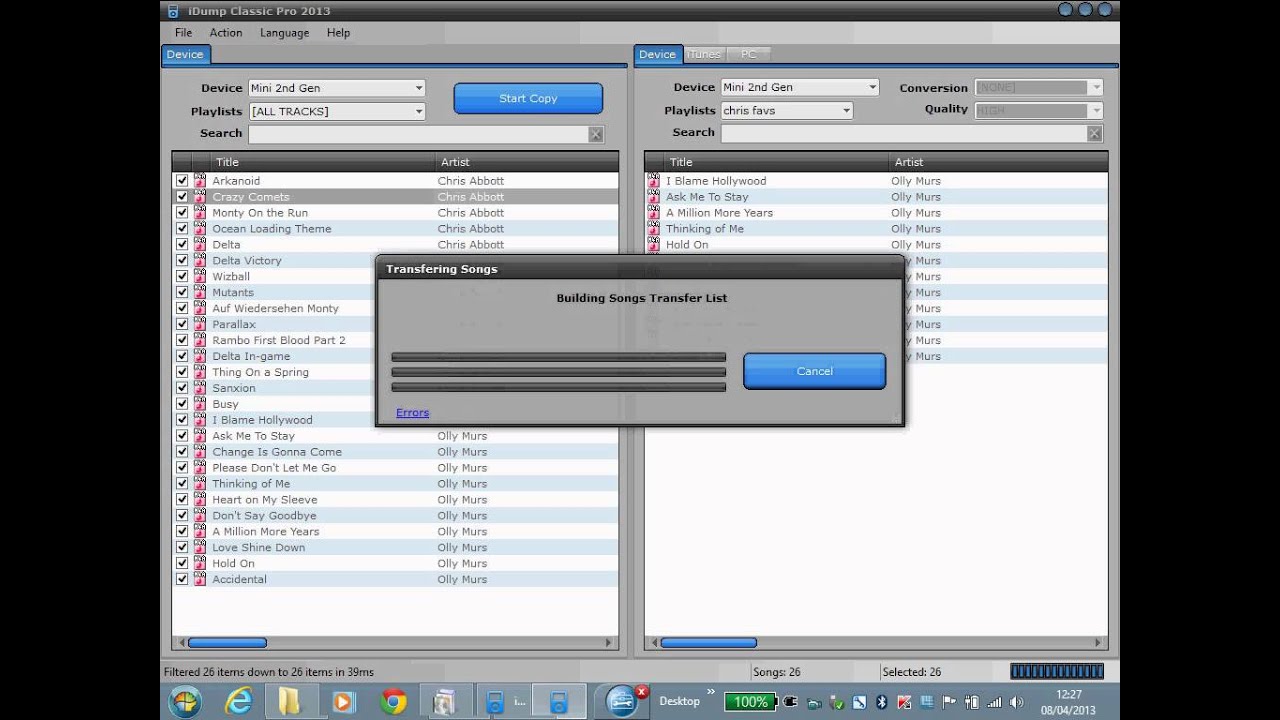Image resolution: width=1280 pixels, height=720 pixels.
Task: Click the music icon beside A Million More Years in the right list
Action: (654, 213)
